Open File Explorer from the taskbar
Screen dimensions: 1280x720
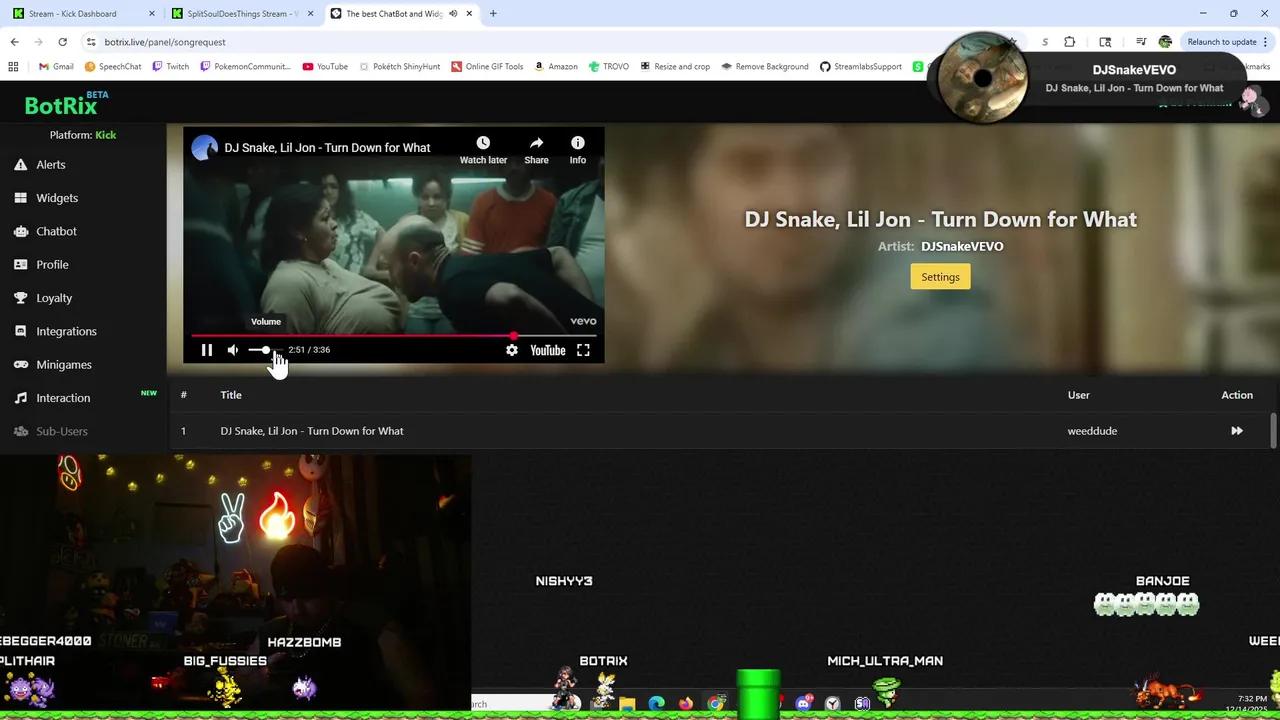coord(627,704)
